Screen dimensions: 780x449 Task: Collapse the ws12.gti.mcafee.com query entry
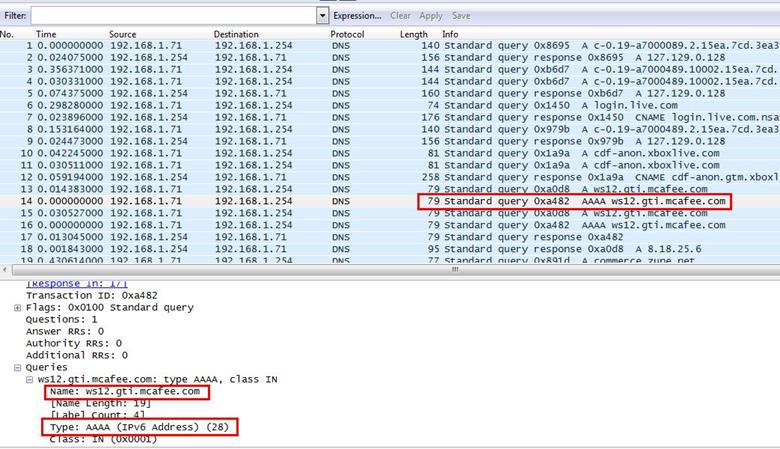tap(30, 379)
